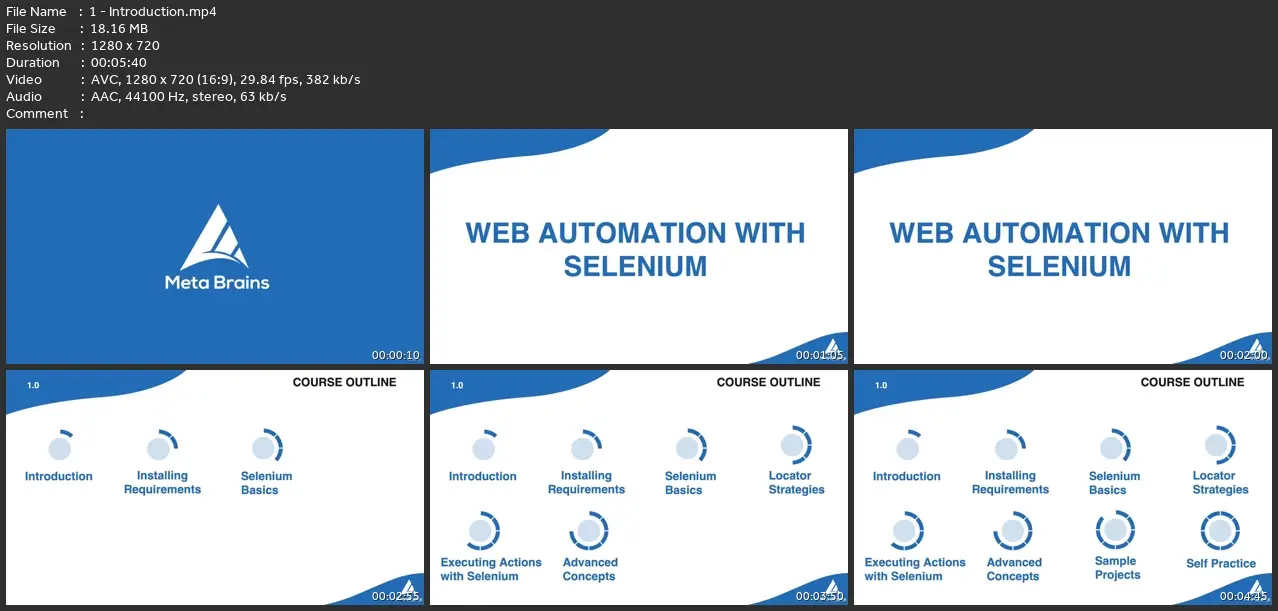Click the 00:03:50 timestamp
Image resolution: width=1278 pixels, height=611 pixels.
pos(820,596)
